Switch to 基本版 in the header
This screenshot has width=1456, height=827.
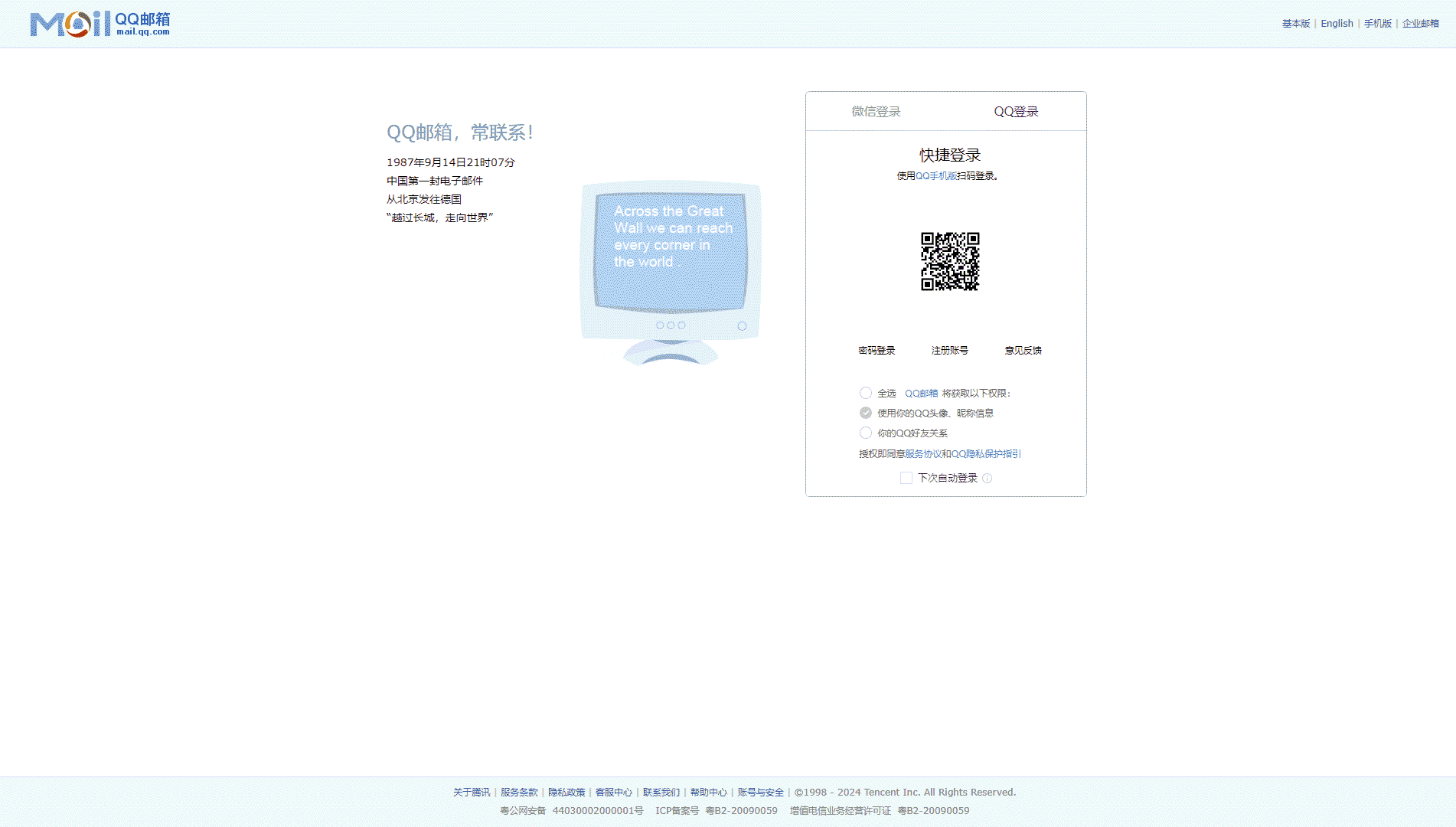[1296, 24]
